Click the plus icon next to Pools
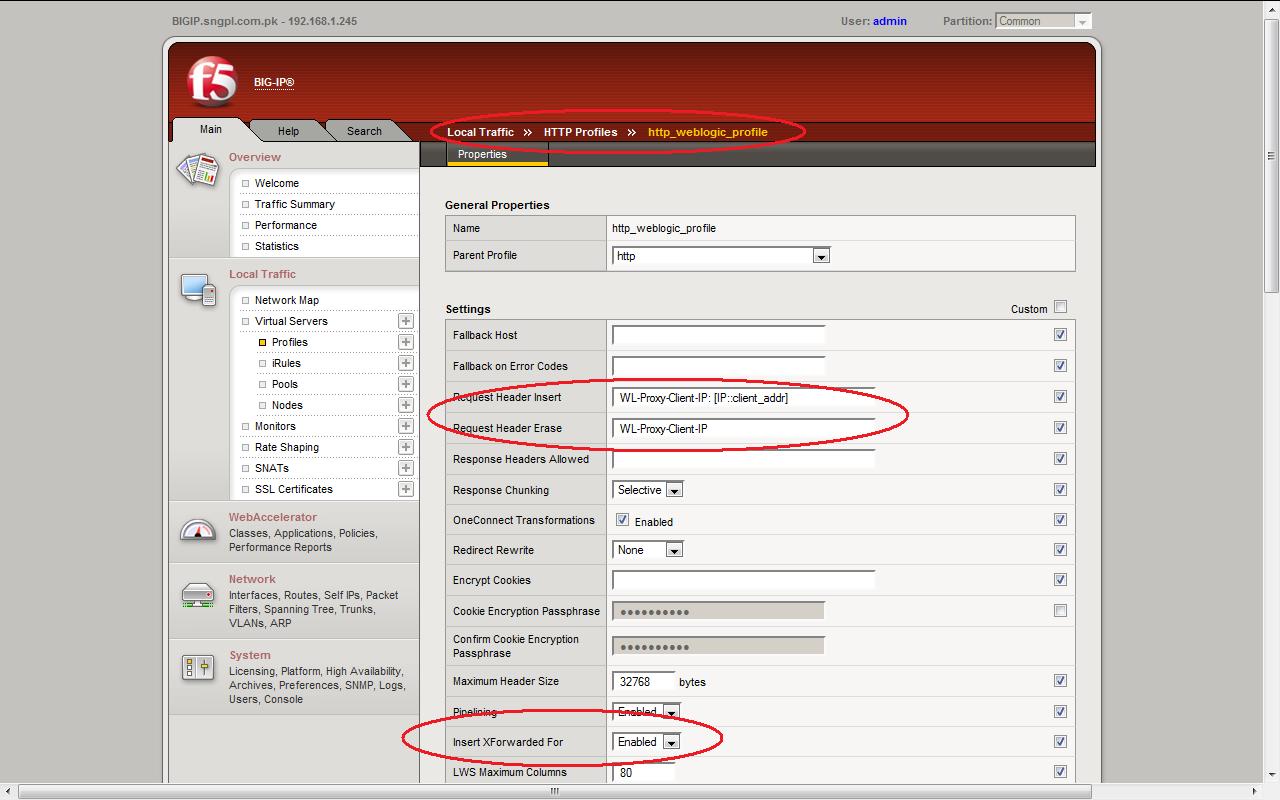This screenshot has width=1280, height=800. [x=407, y=384]
